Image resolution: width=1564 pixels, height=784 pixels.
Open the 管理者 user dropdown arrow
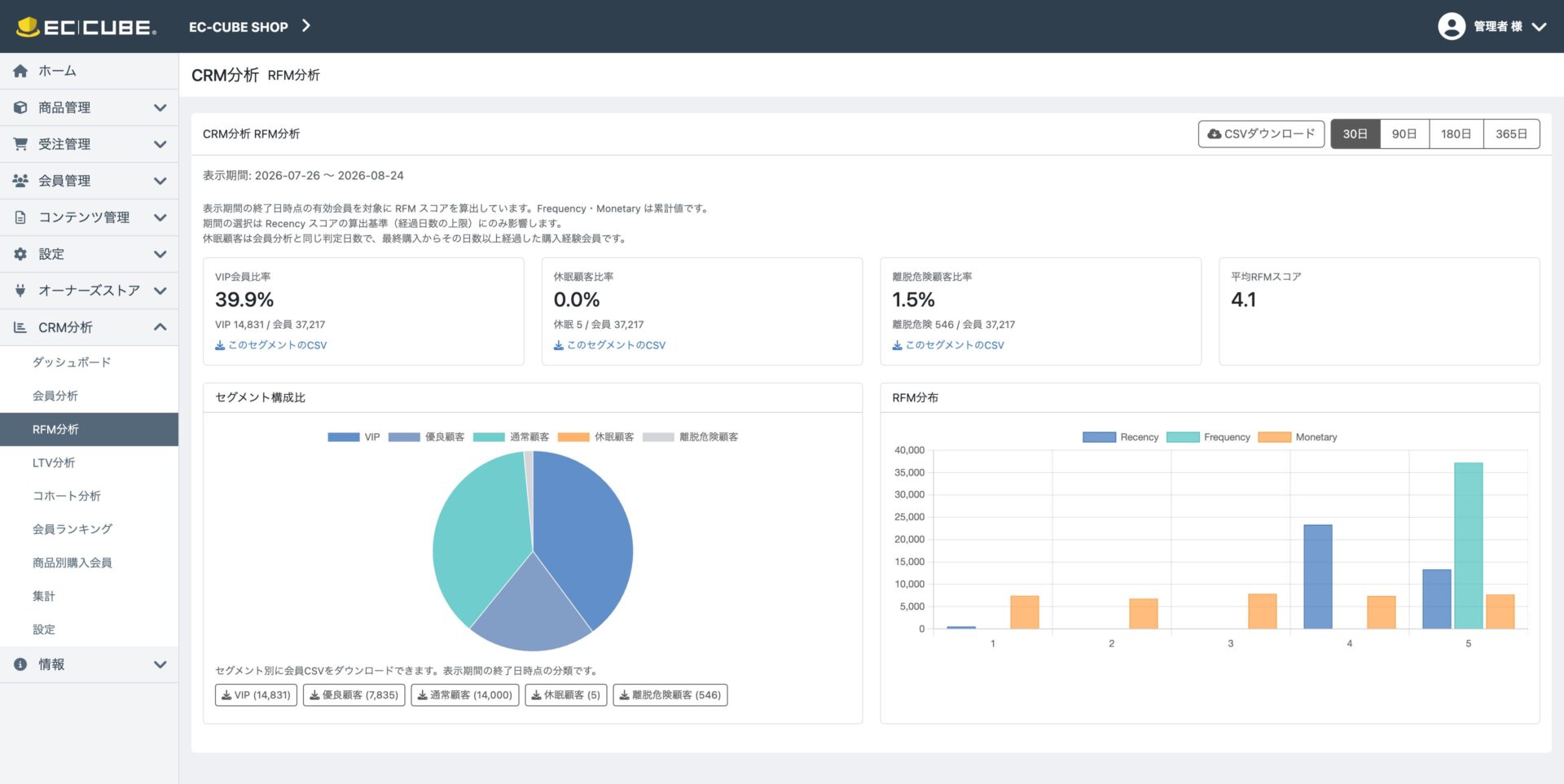[1539, 27]
